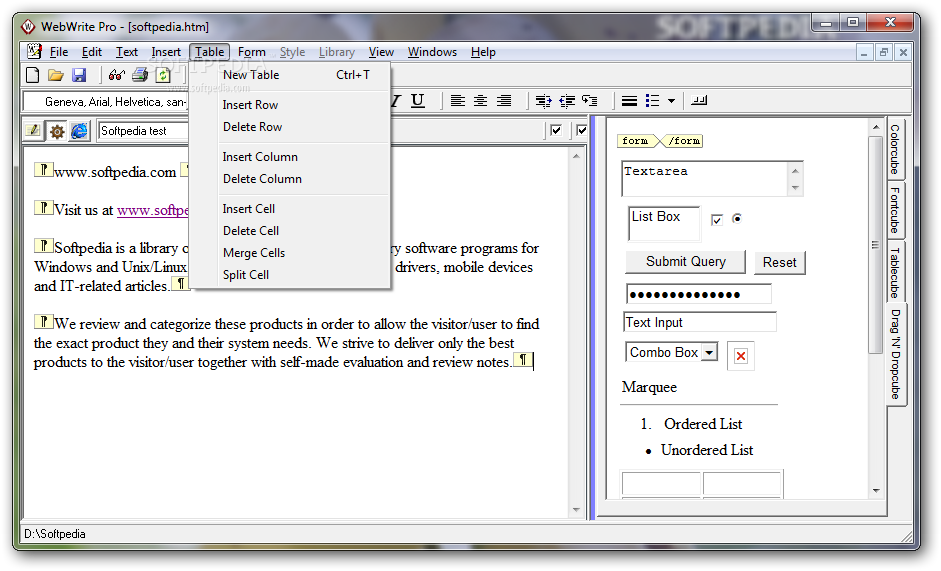Open the Form menu

click(251, 52)
